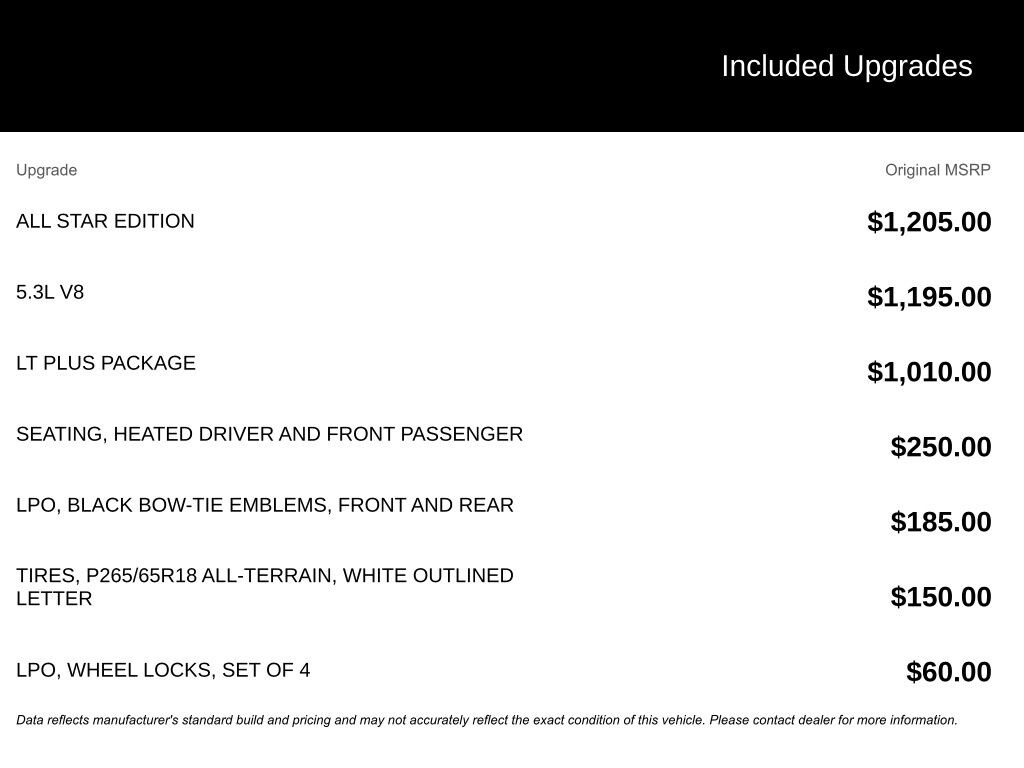Click the Original MSRP column header

[x=937, y=170]
